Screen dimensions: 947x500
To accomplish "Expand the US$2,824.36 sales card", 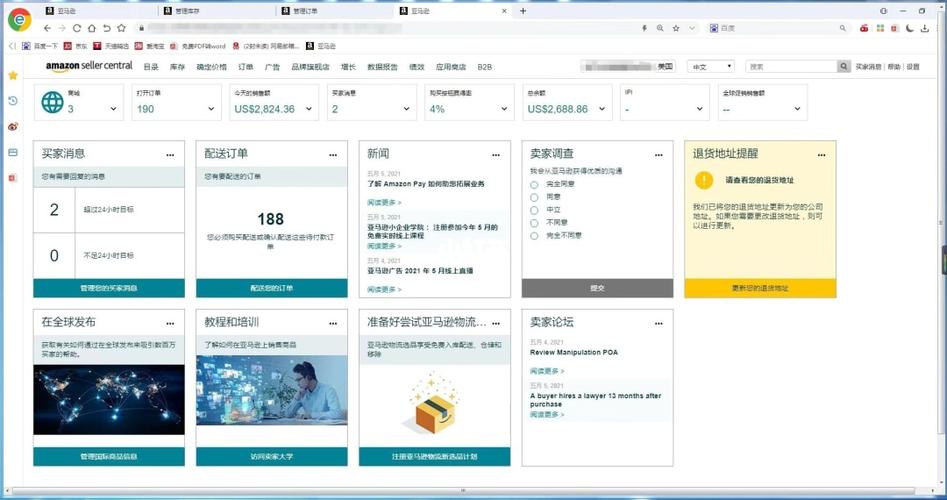I will 309,109.
